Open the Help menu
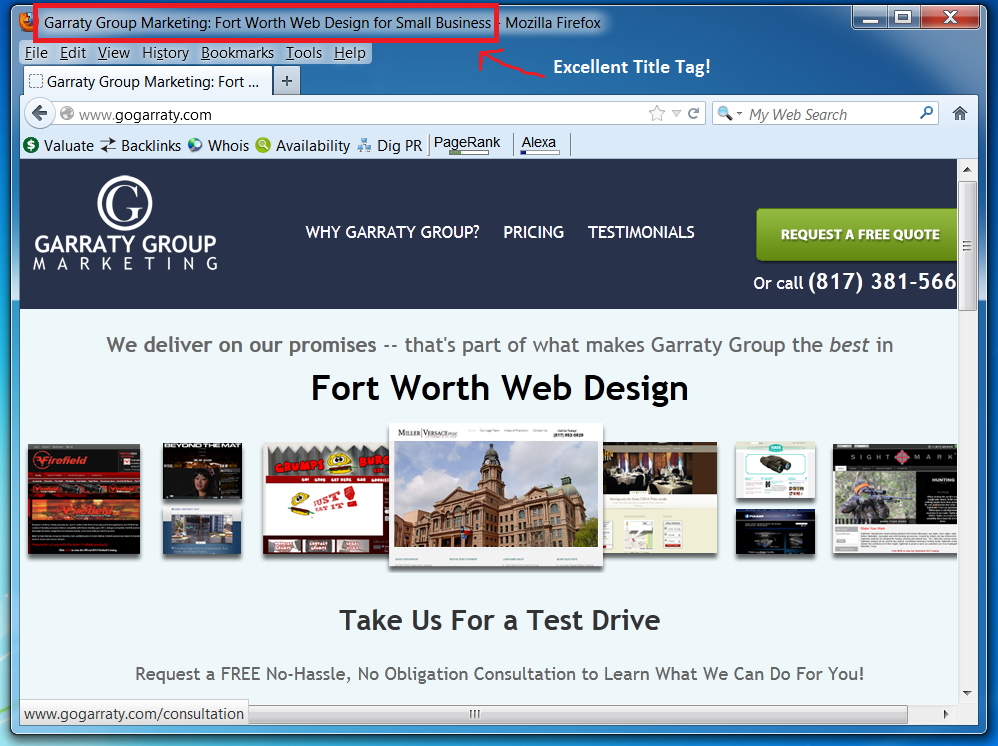Image resolution: width=998 pixels, height=746 pixels. [x=349, y=53]
